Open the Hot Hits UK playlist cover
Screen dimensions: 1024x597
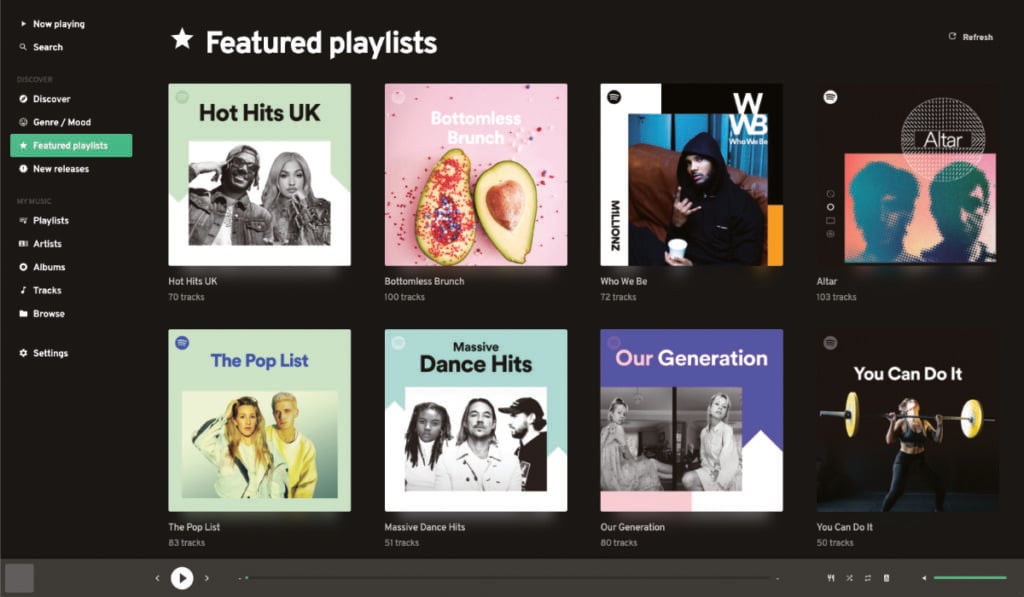(x=259, y=174)
